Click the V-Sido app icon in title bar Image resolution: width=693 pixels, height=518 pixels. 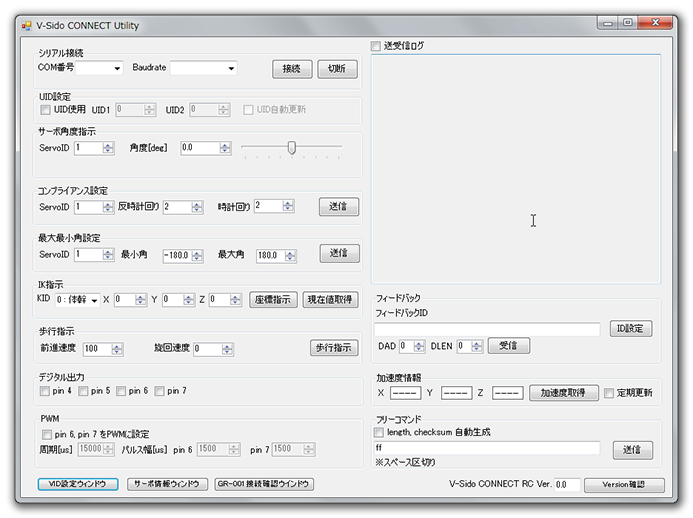point(28,25)
